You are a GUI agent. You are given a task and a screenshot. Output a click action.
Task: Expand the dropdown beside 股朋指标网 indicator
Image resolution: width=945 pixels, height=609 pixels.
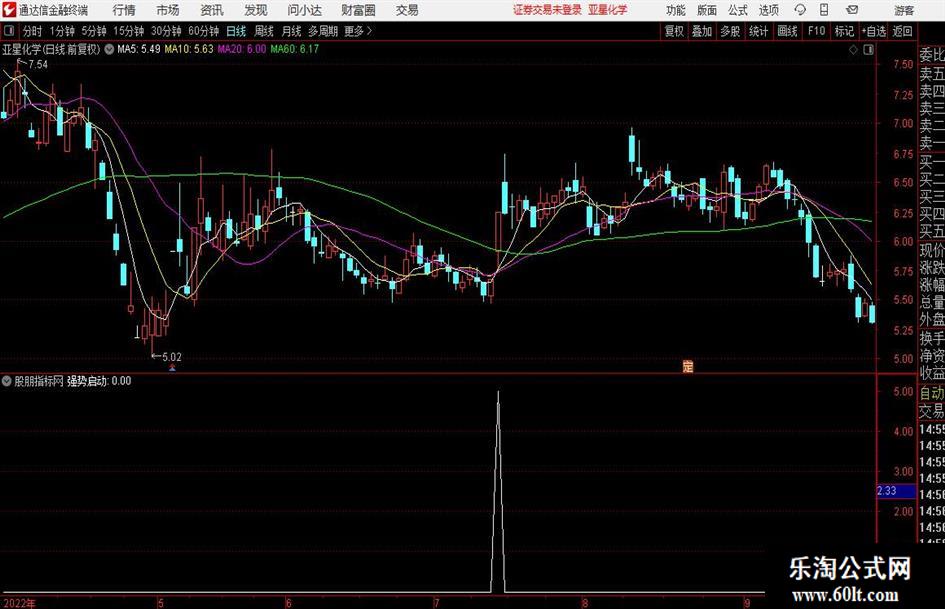click(7, 381)
